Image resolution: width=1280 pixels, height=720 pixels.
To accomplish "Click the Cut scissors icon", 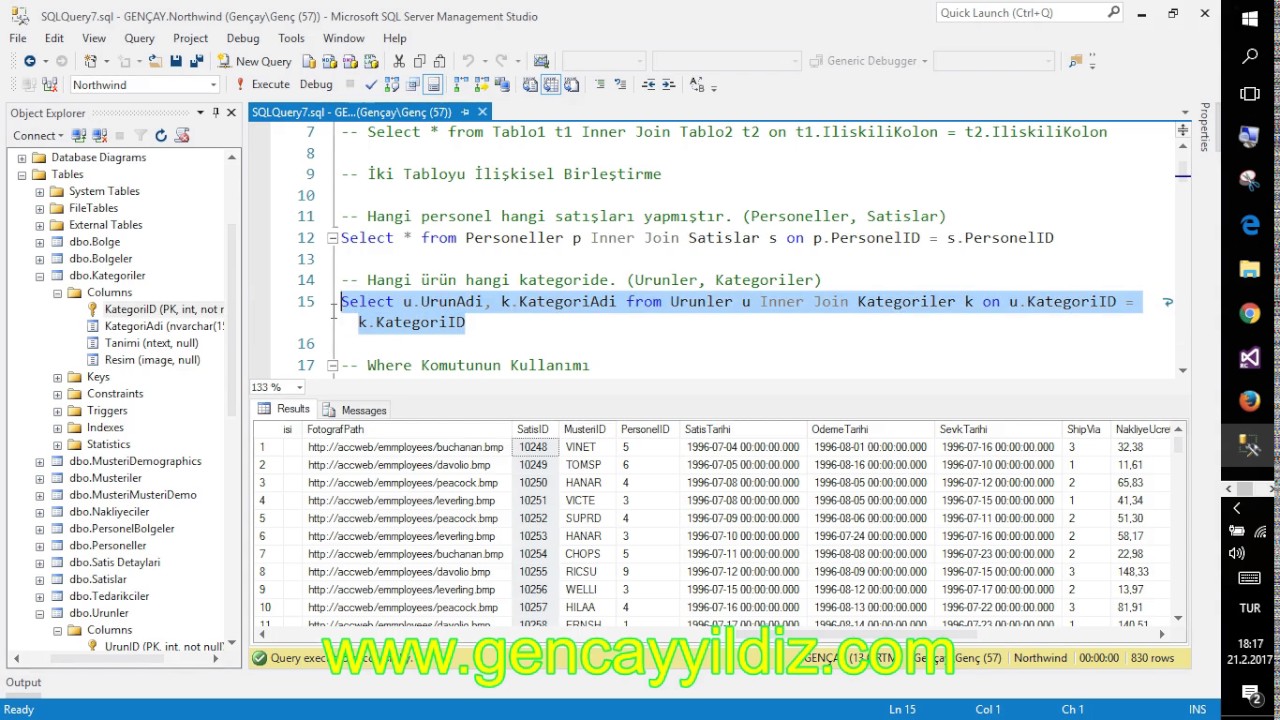I will pos(399,61).
